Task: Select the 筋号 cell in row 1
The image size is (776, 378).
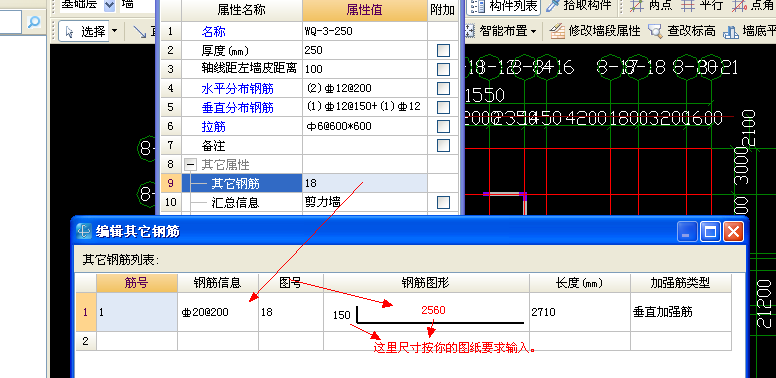Action: [137, 312]
